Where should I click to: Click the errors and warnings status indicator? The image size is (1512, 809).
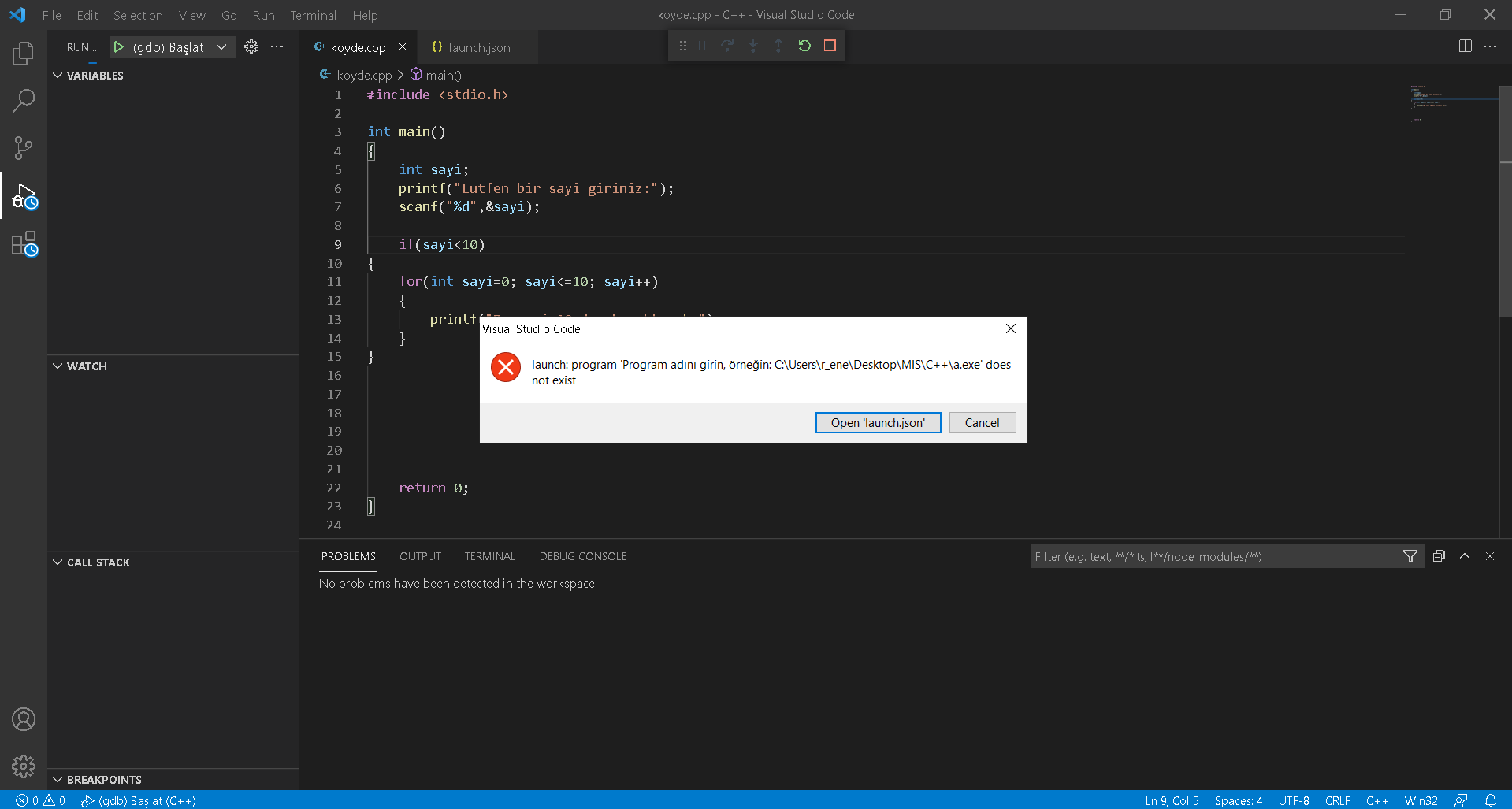41,800
